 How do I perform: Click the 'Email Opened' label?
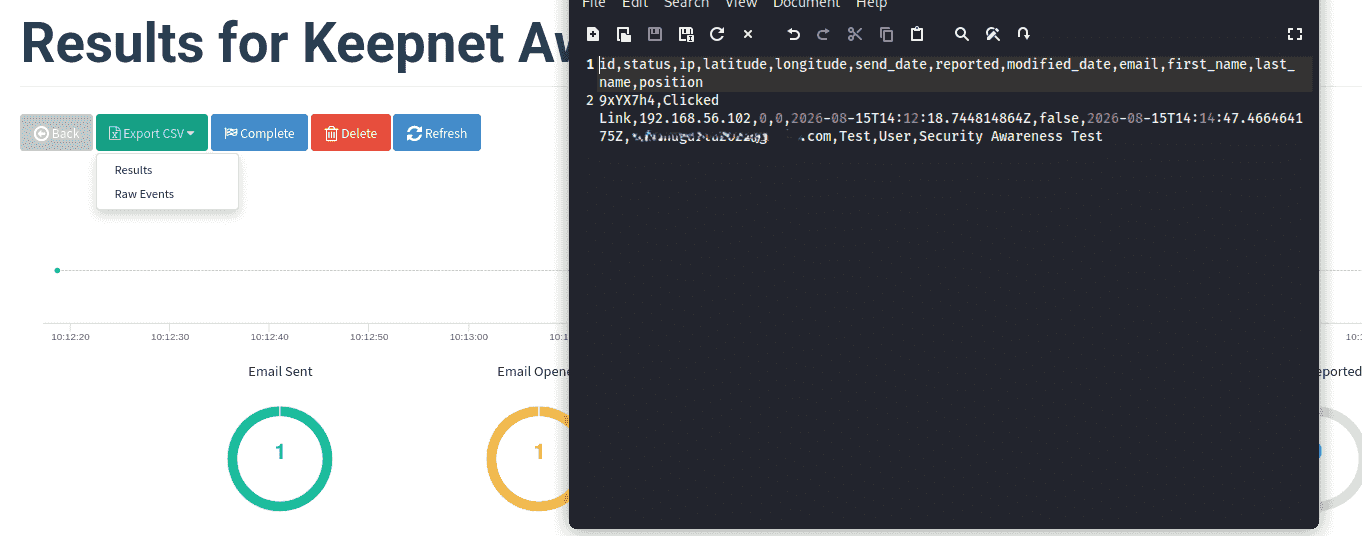[x=534, y=371]
